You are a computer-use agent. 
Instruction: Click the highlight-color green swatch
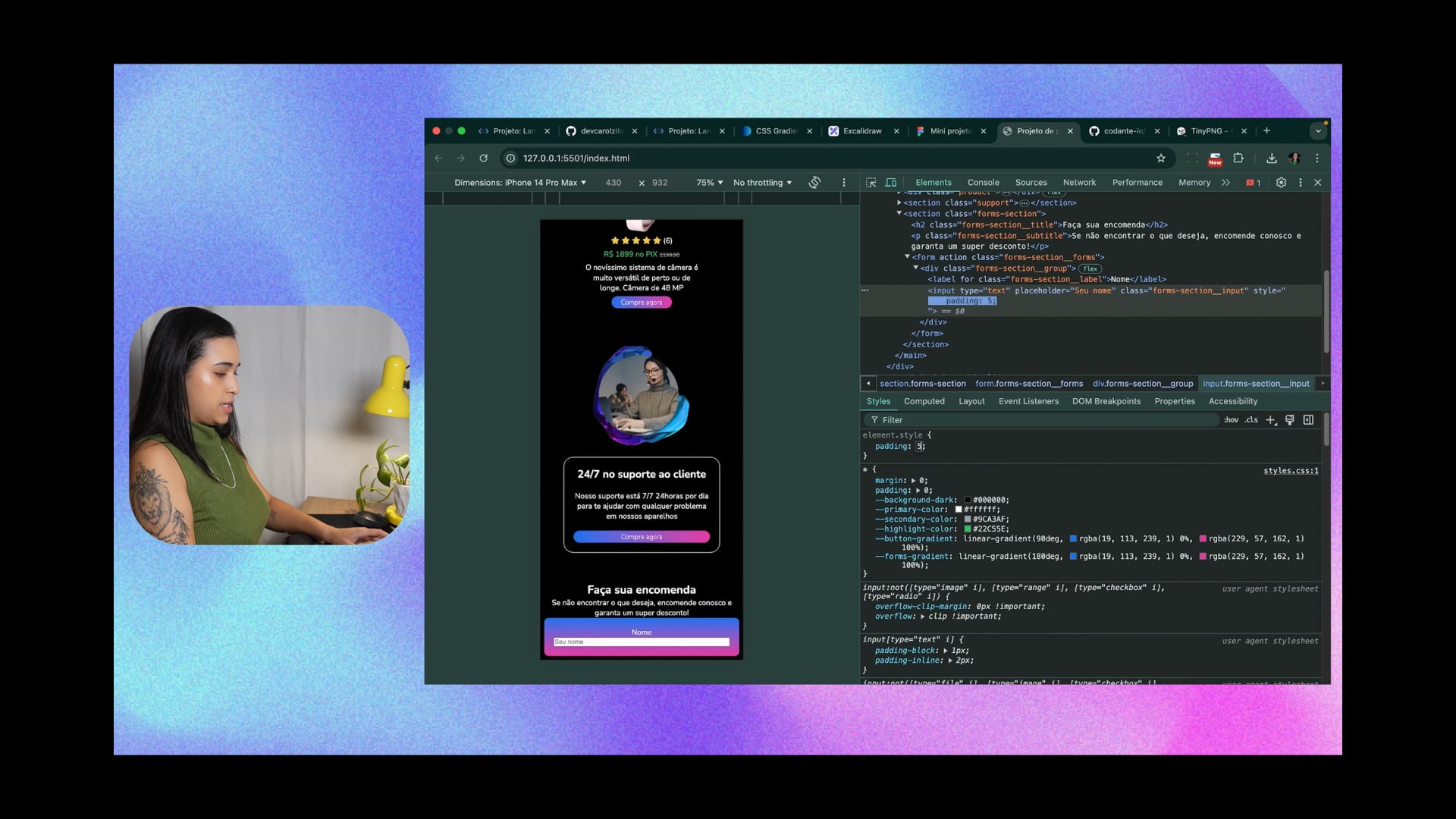(968, 529)
